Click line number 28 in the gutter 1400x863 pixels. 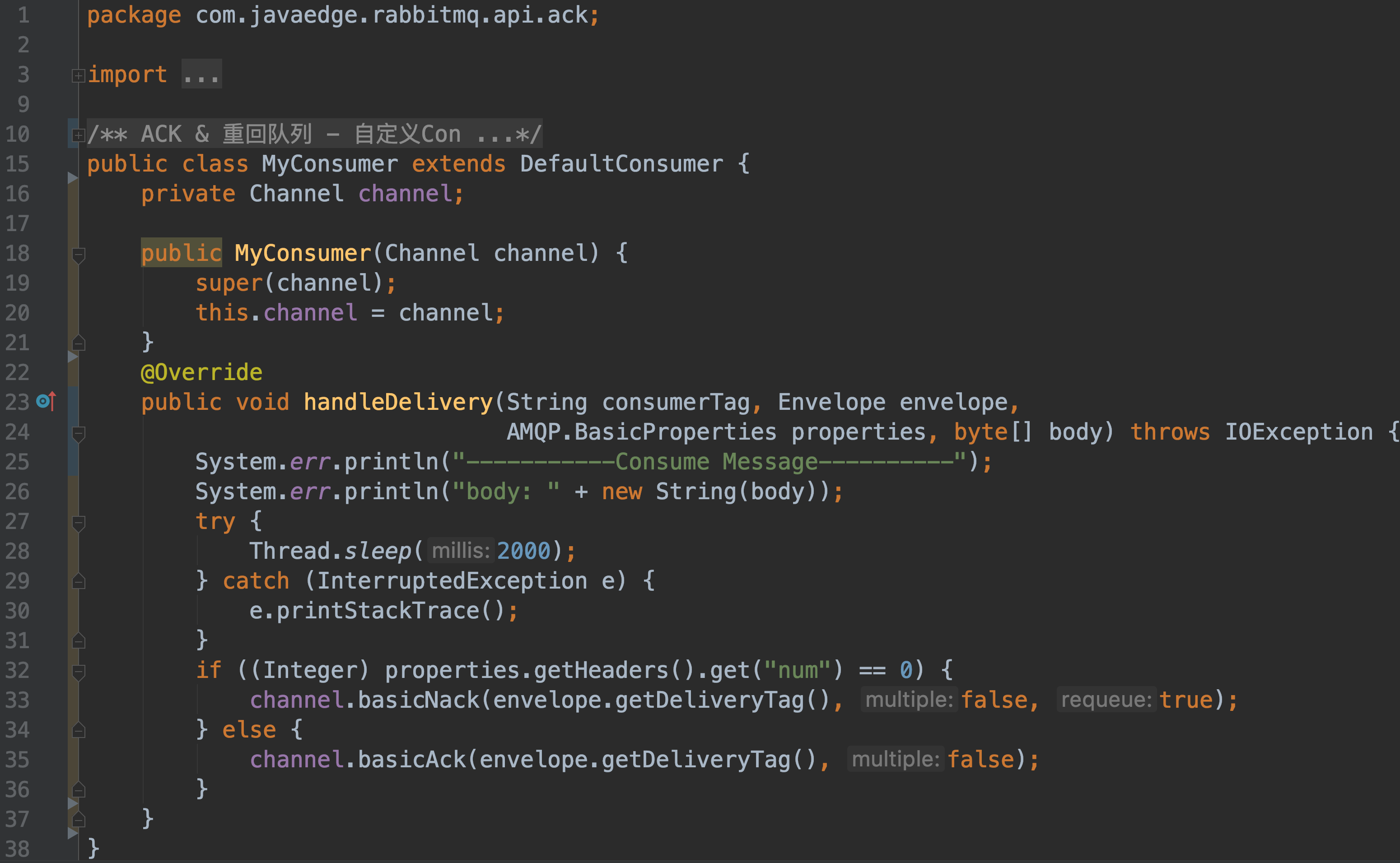click(17, 551)
